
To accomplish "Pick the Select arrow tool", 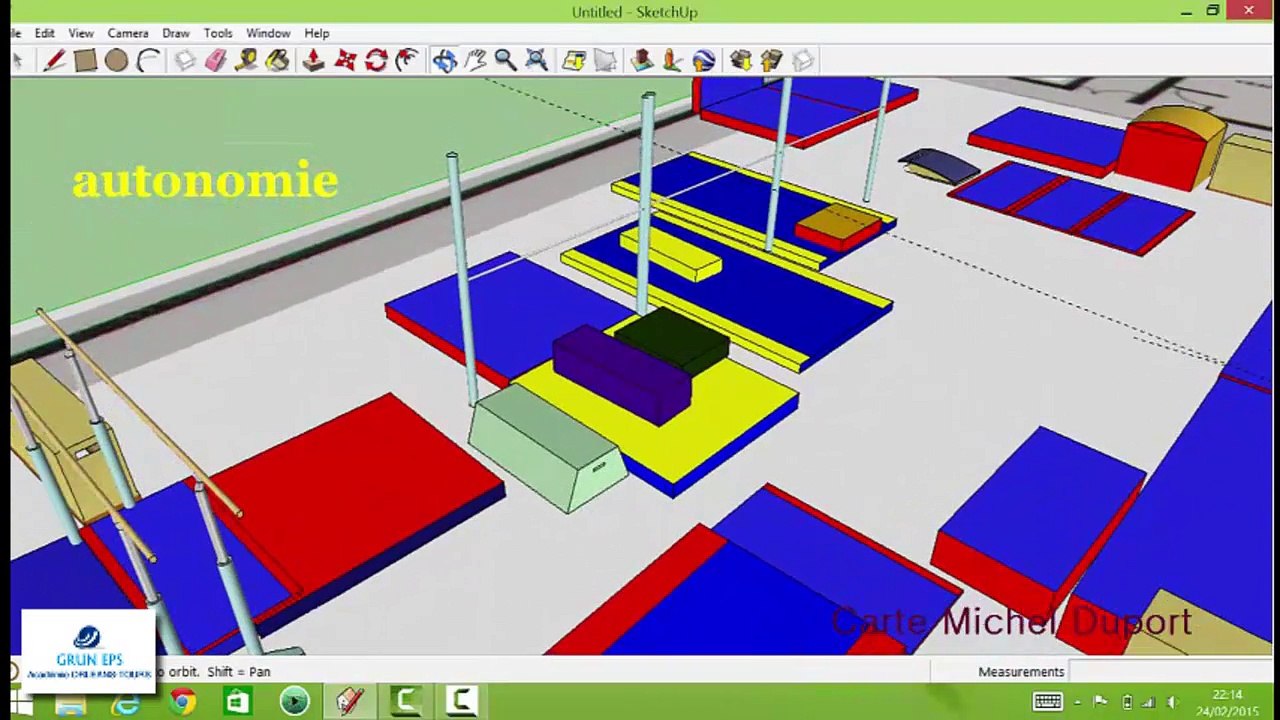I will (17, 61).
